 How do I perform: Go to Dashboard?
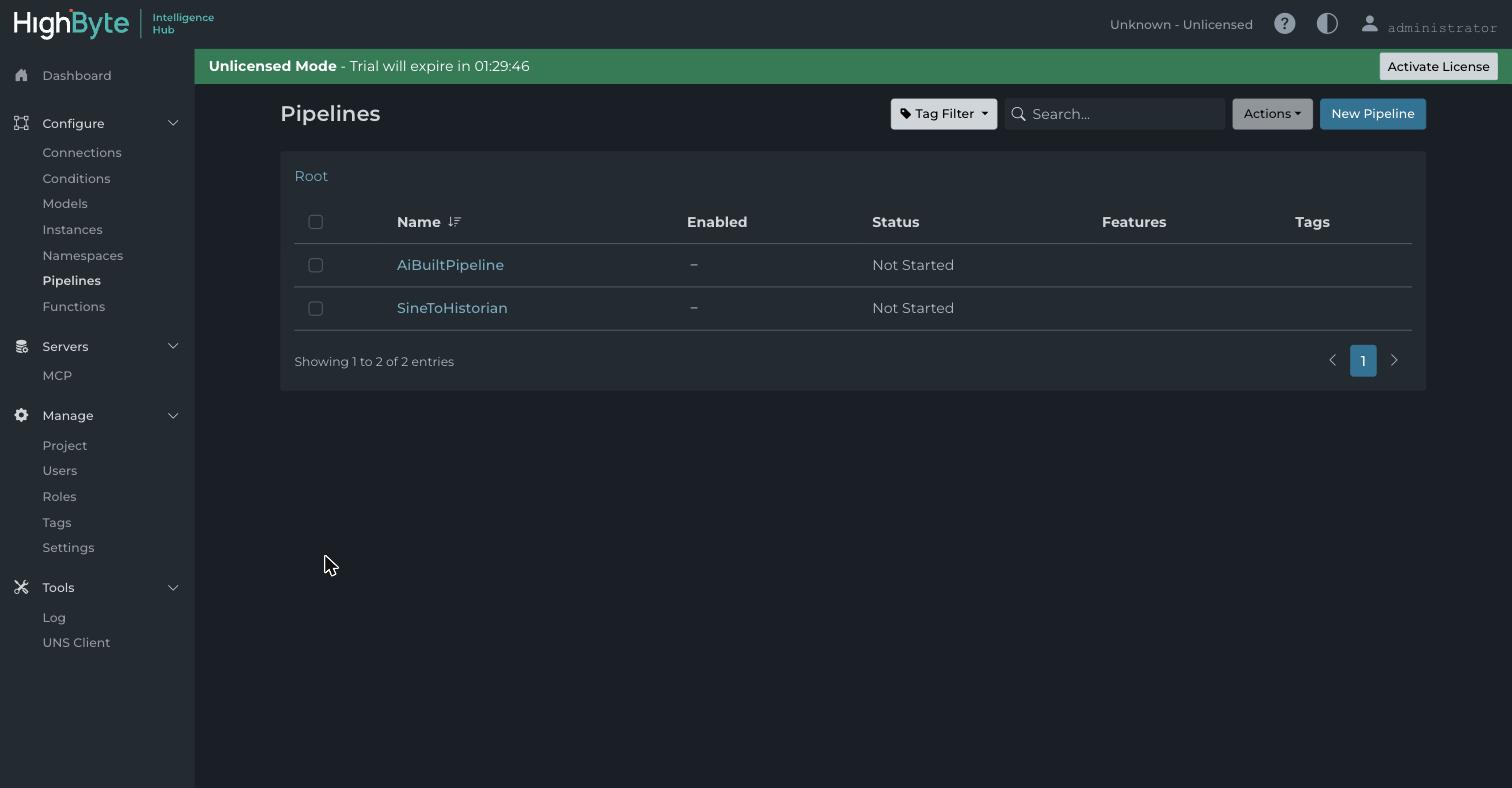click(x=77, y=75)
